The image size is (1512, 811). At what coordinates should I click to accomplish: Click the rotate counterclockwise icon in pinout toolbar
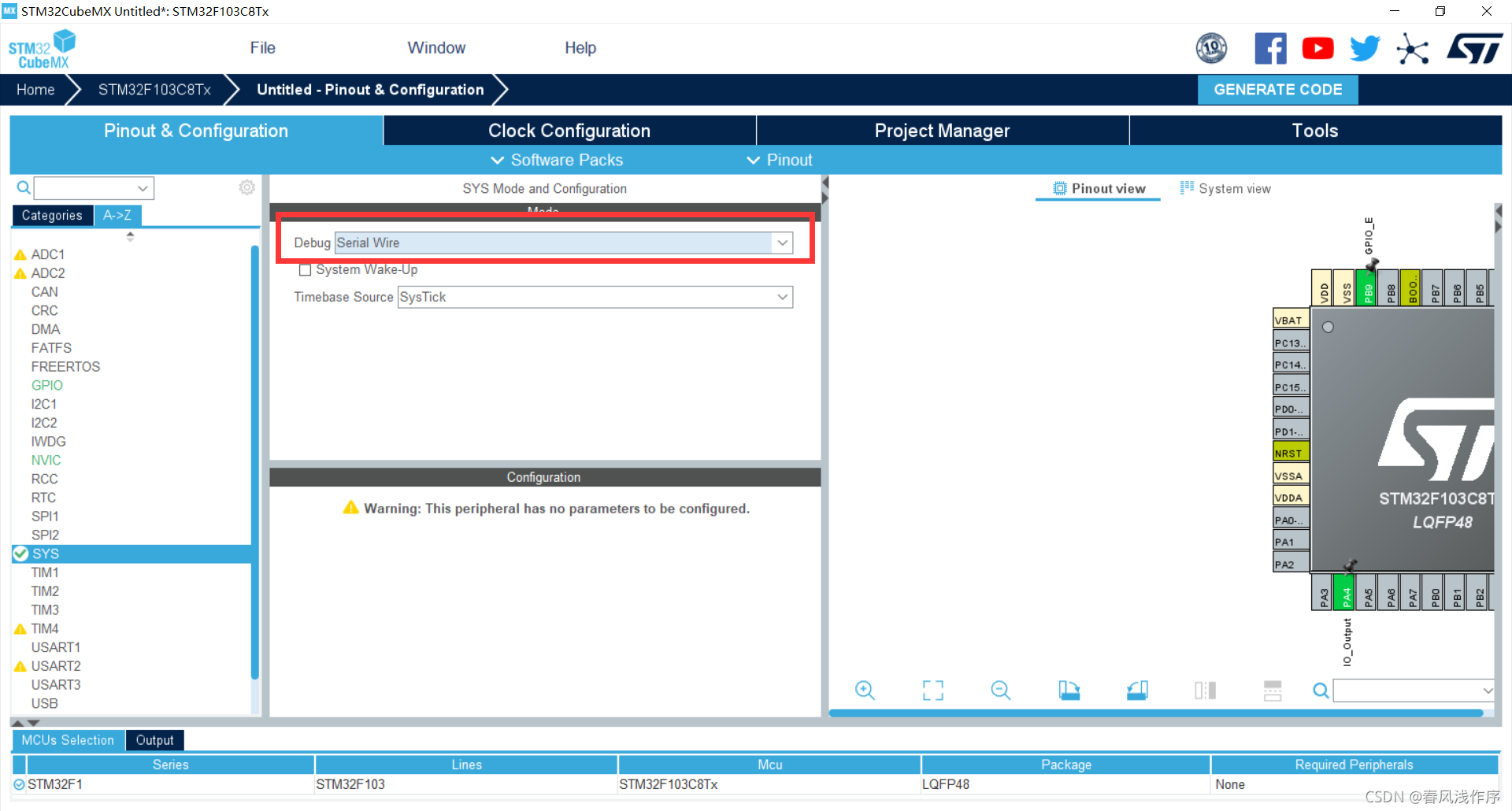coord(1137,691)
